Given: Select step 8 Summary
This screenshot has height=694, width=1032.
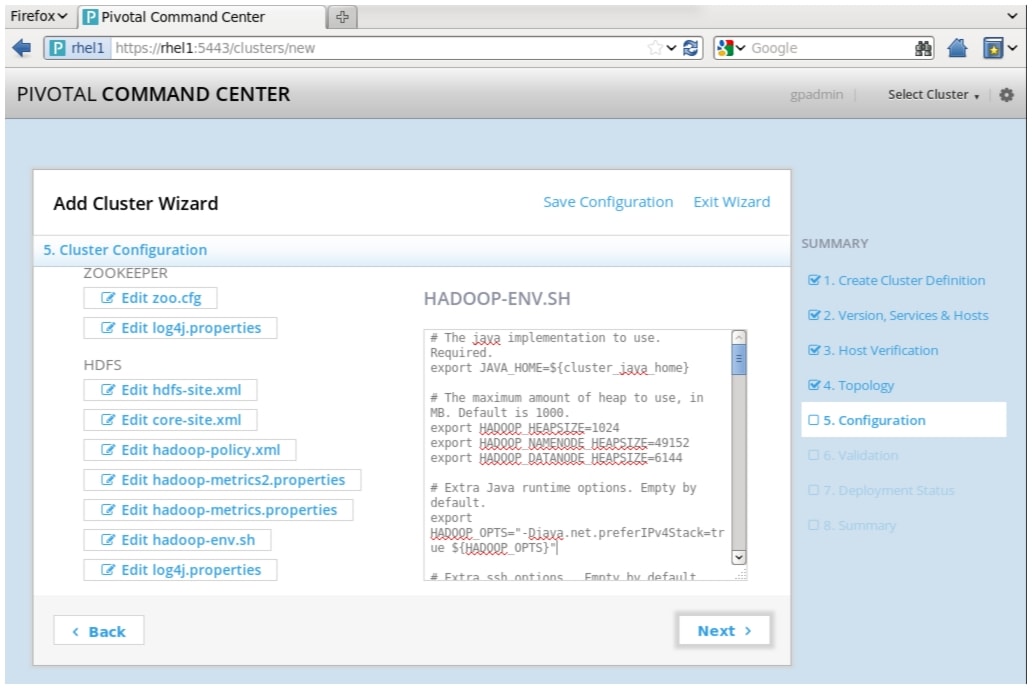Looking at the screenshot, I should tap(852, 525).
